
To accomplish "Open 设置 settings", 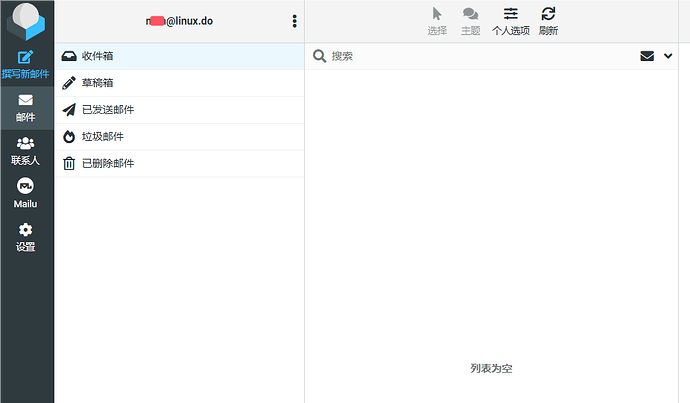I will [26, 237].
